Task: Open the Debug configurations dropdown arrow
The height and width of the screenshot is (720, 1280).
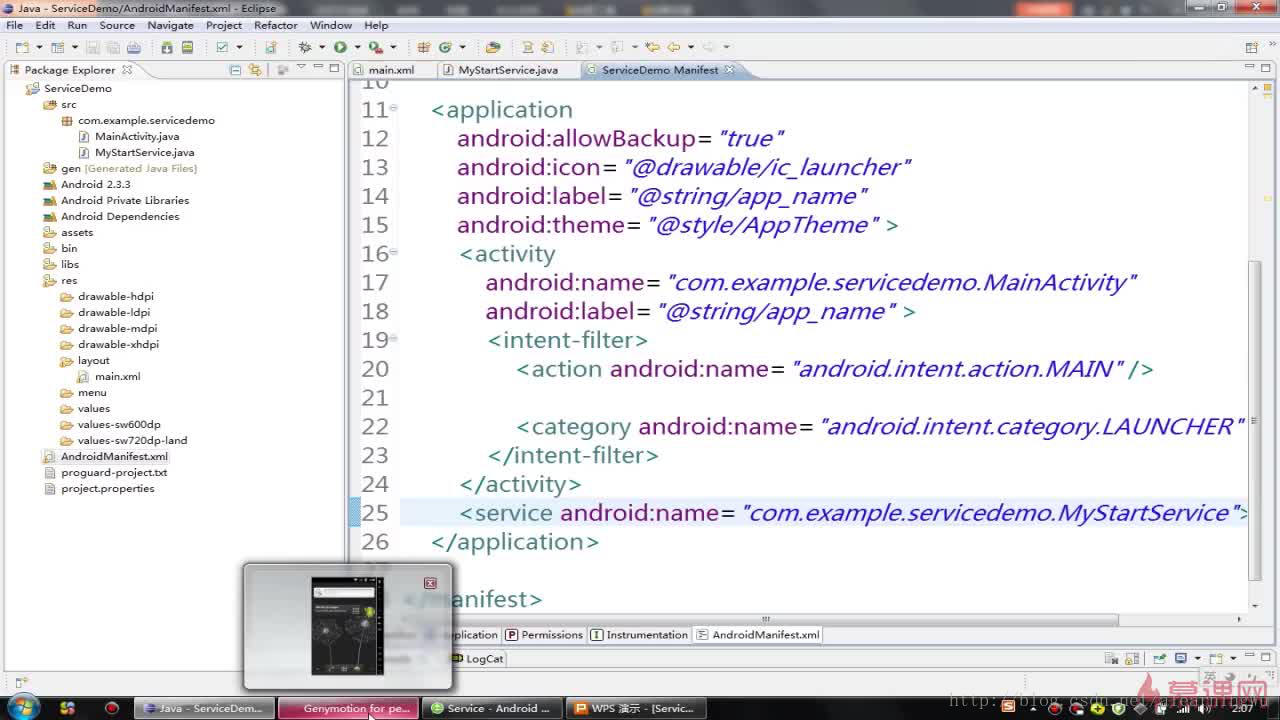Action: [322, 47]
